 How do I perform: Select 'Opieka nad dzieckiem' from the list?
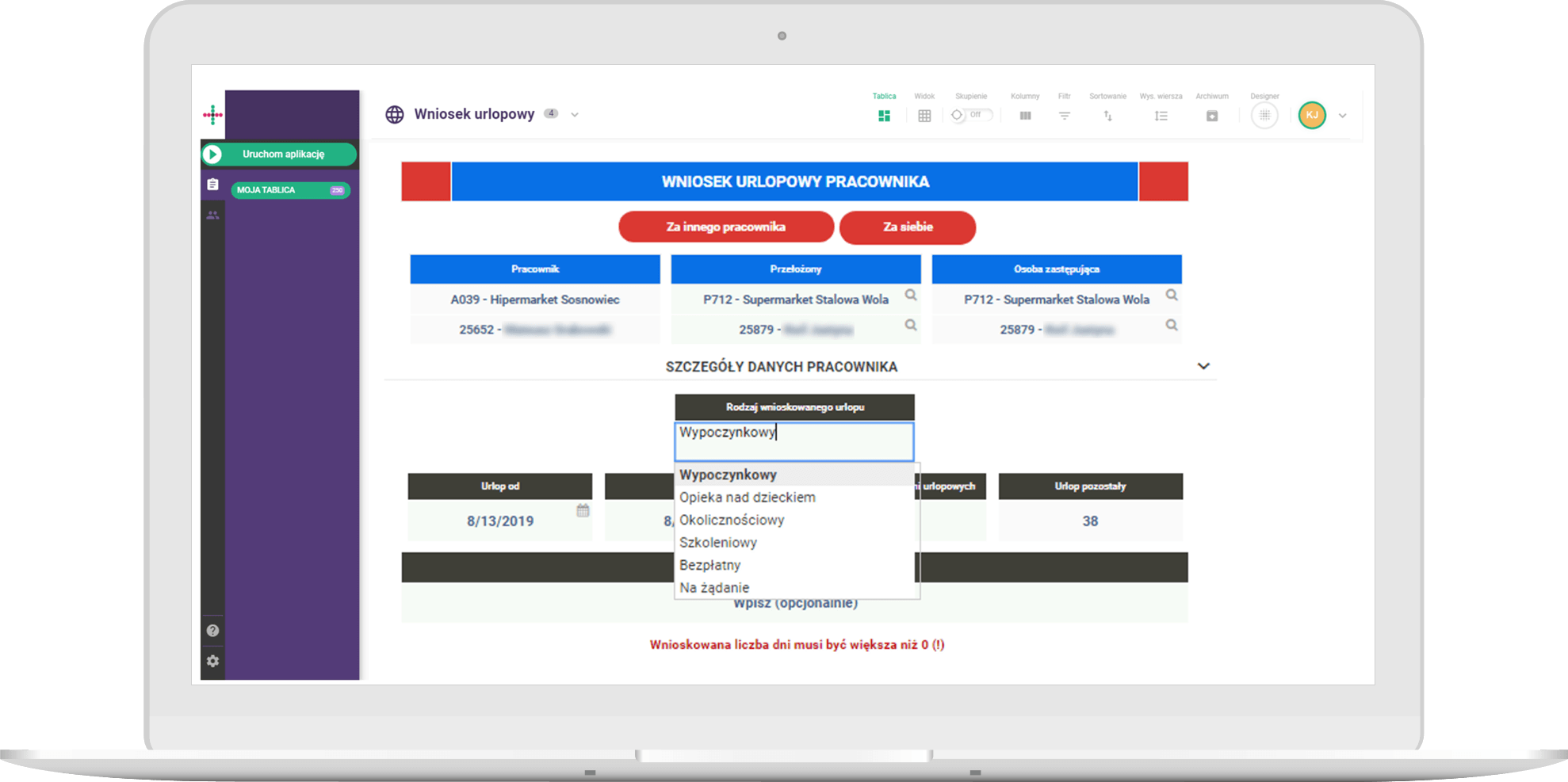point(747,498)
